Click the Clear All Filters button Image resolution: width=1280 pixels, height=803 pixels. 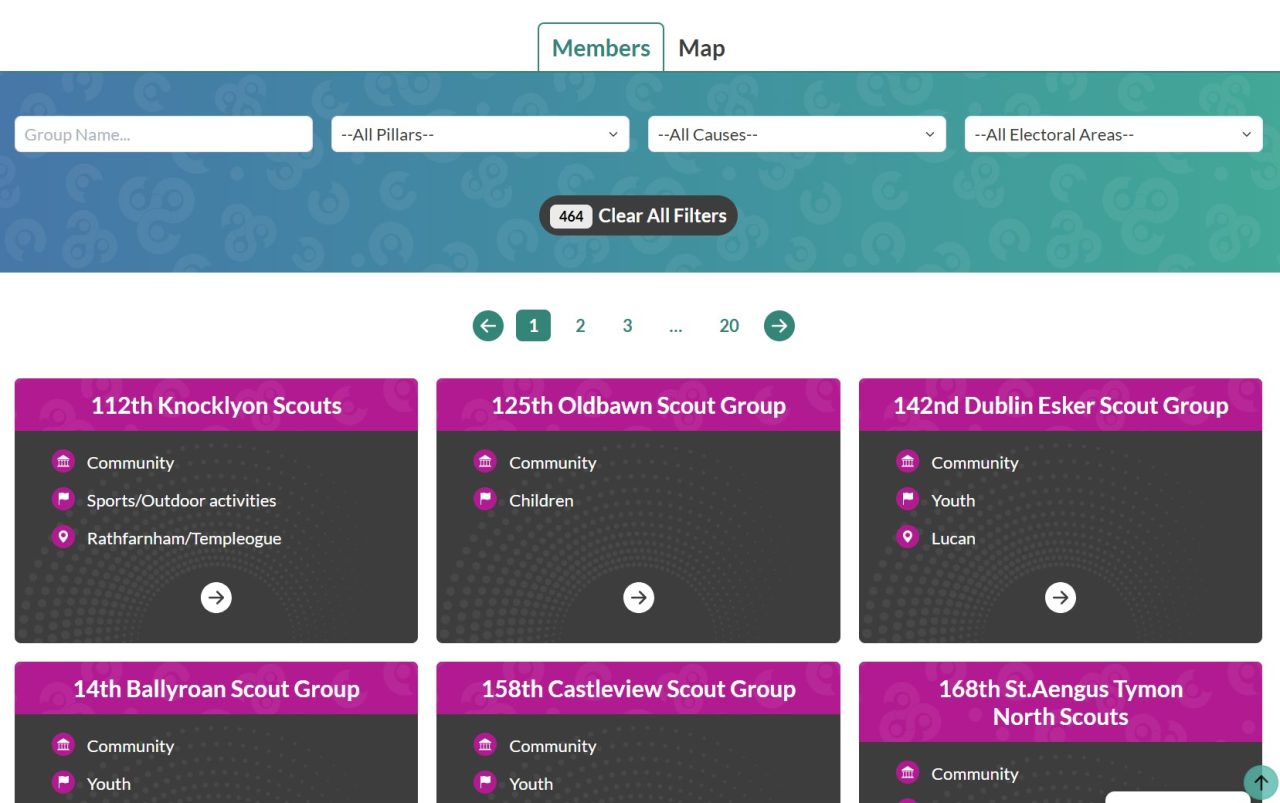pos(638,216)
